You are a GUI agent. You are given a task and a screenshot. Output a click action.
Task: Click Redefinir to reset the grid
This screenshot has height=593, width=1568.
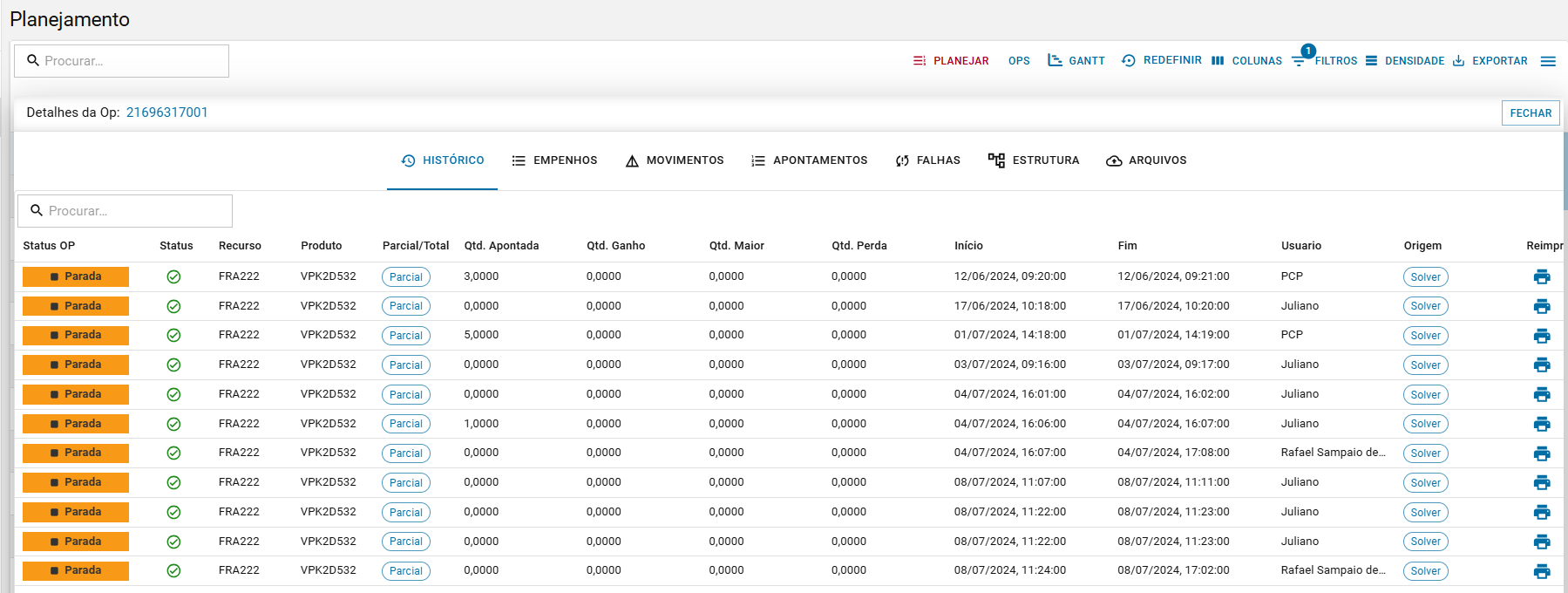[x=1162, y=60]
